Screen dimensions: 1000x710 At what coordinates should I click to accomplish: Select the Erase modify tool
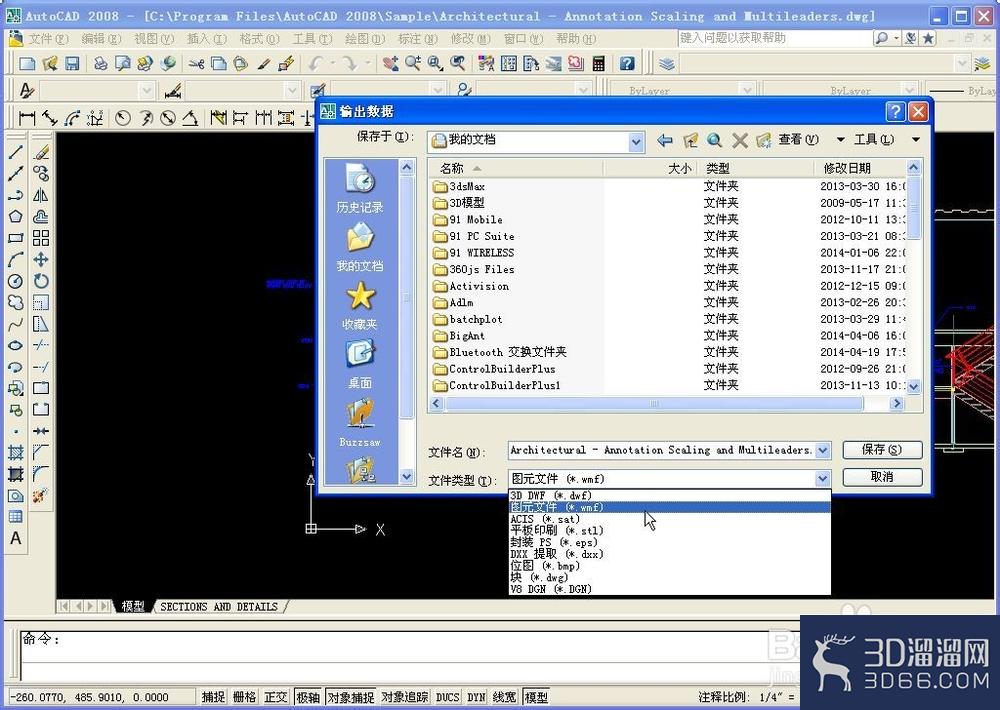pyautogui.click(x=41, y=152)
